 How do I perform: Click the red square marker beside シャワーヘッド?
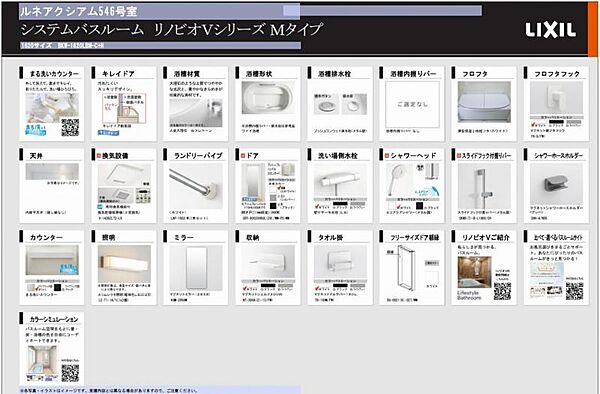(387, 156)
